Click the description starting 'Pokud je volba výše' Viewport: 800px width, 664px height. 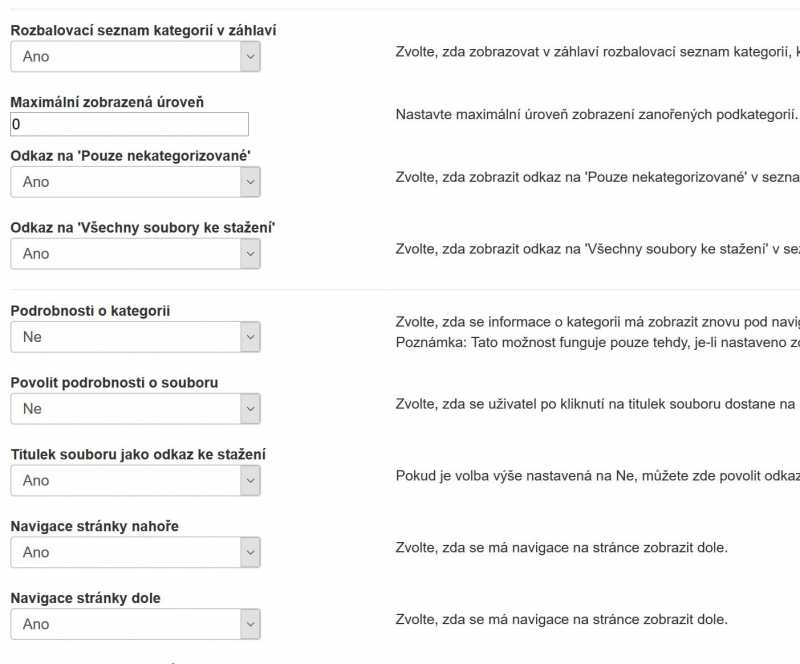click(597, 475)
